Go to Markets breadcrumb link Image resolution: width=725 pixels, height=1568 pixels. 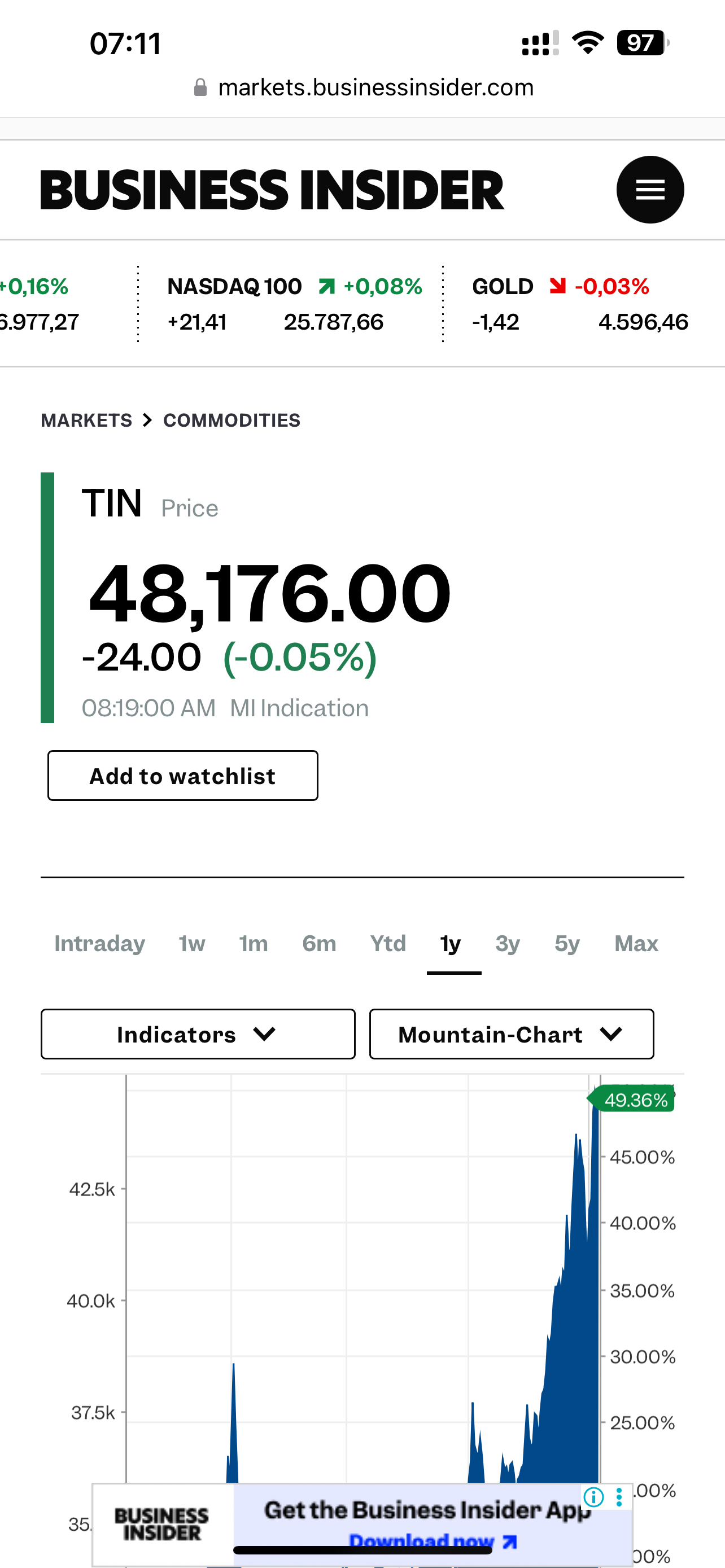pos(86,420)
